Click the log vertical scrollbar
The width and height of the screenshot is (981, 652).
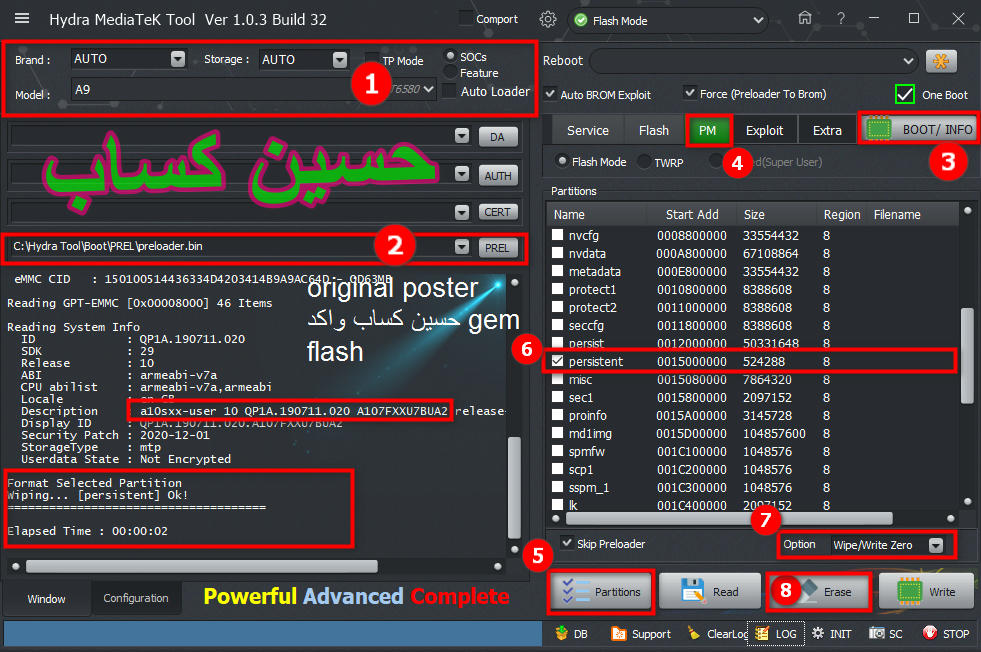coord(514,487)
